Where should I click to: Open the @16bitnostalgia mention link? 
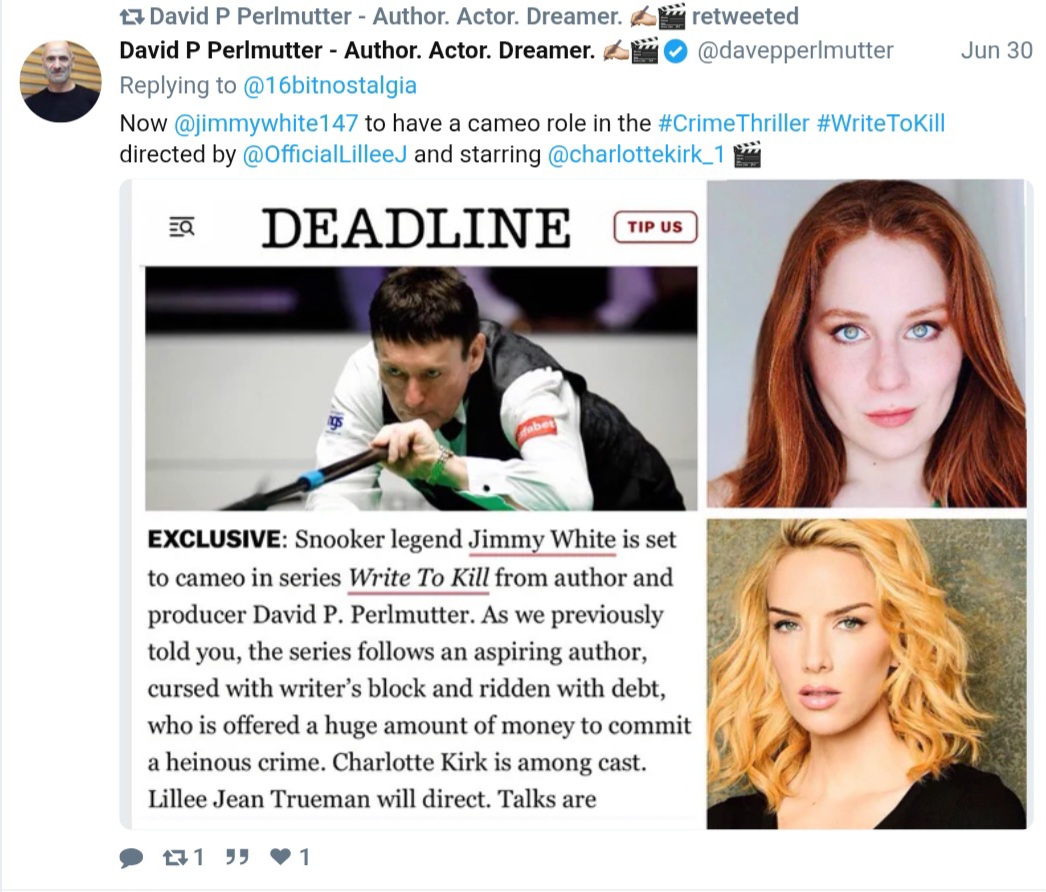click(x=330, y=85)
